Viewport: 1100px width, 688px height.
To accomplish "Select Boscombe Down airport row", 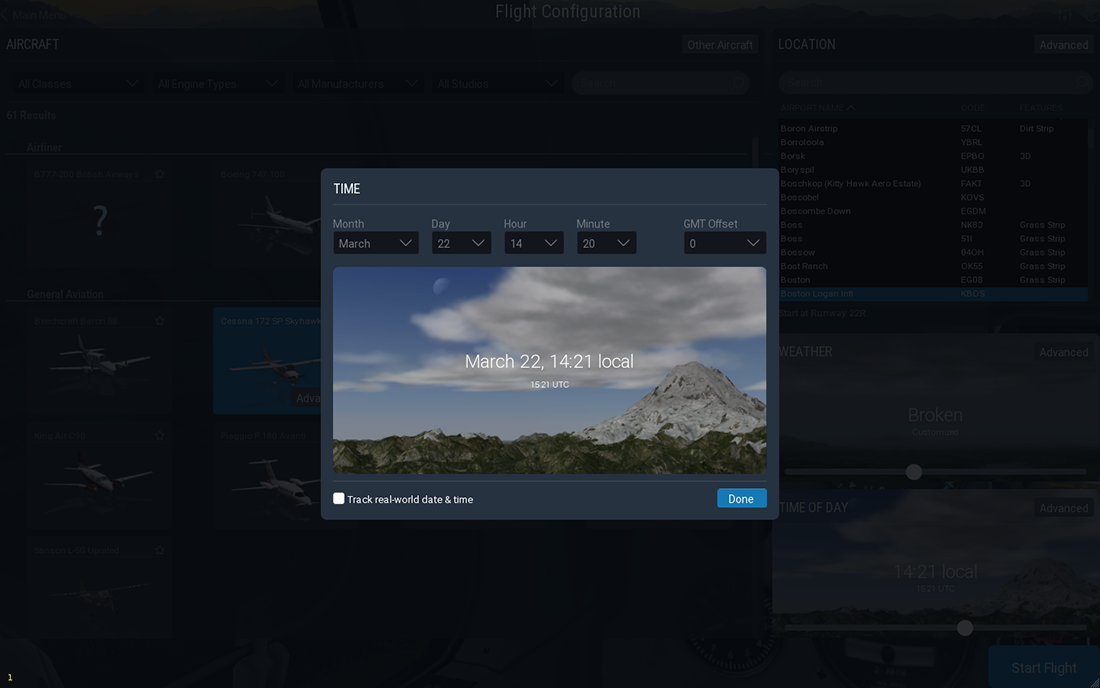I will coord(933,211).
